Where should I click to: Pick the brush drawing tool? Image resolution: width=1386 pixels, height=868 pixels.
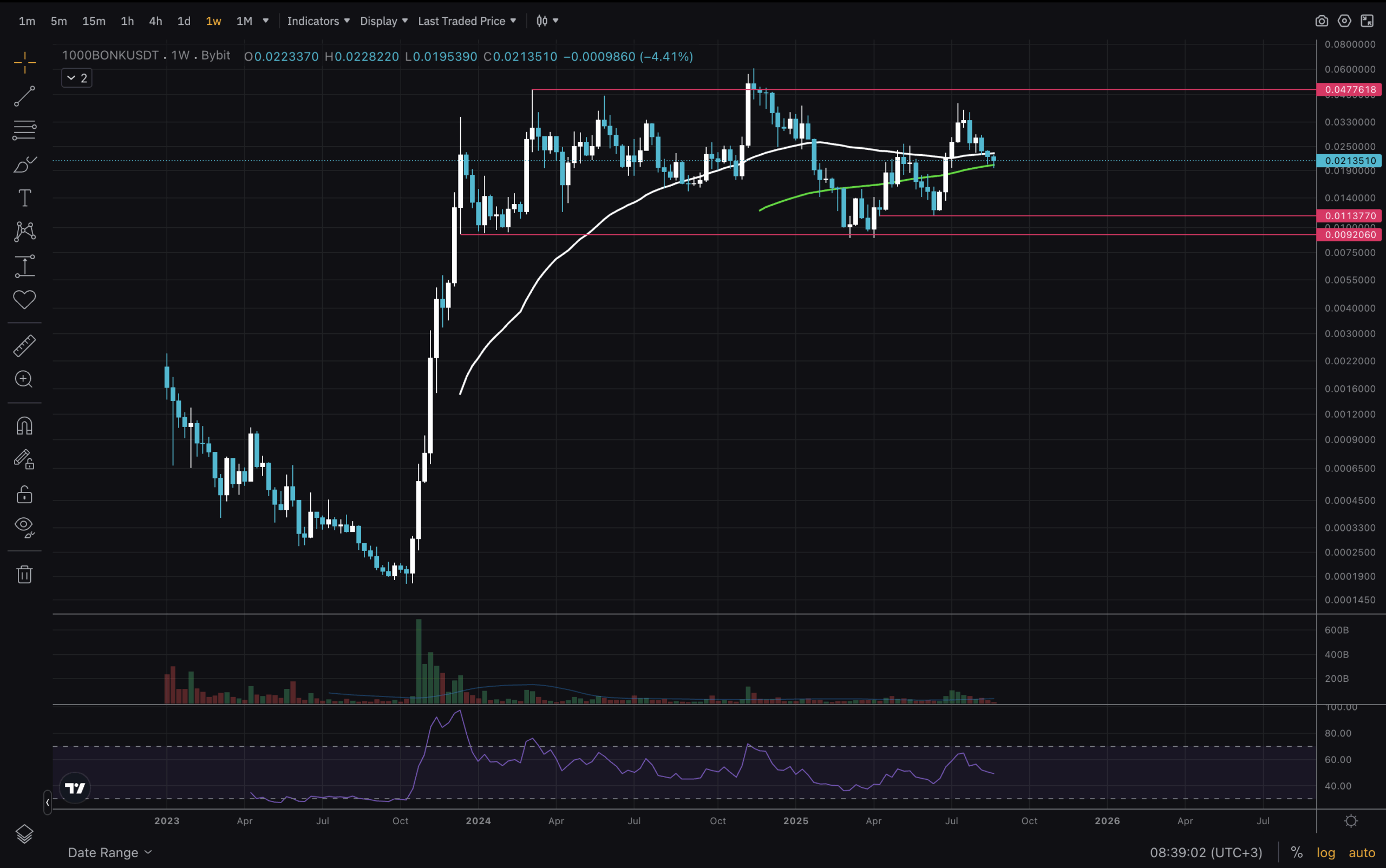[24, 165]
